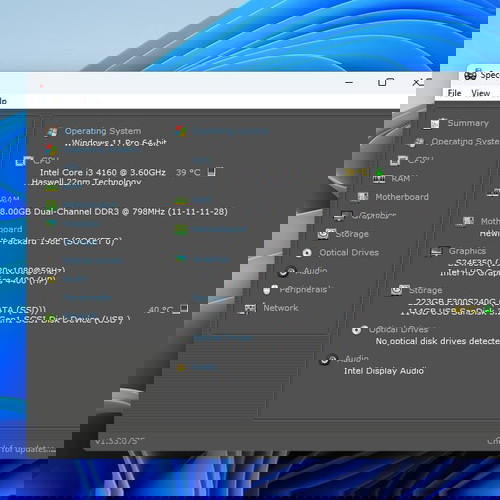500x500 pixels.
Task: Open the File menu in Speccy
Action: [454, 93]
